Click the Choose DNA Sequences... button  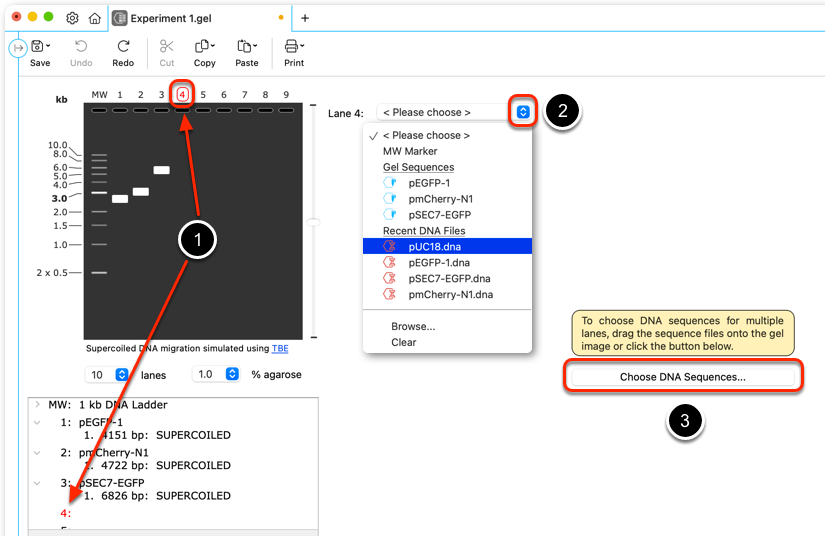(x=682, y=377)
